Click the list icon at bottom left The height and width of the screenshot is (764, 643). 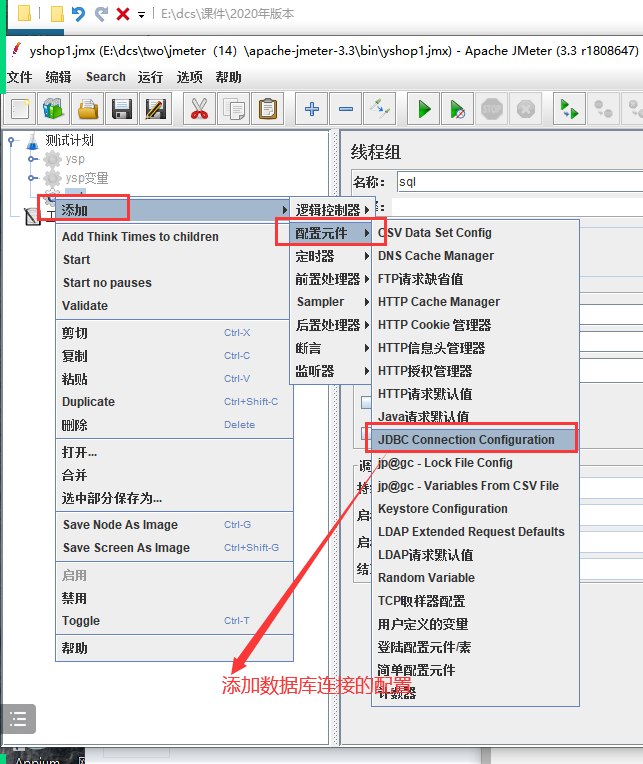[19, 719]
